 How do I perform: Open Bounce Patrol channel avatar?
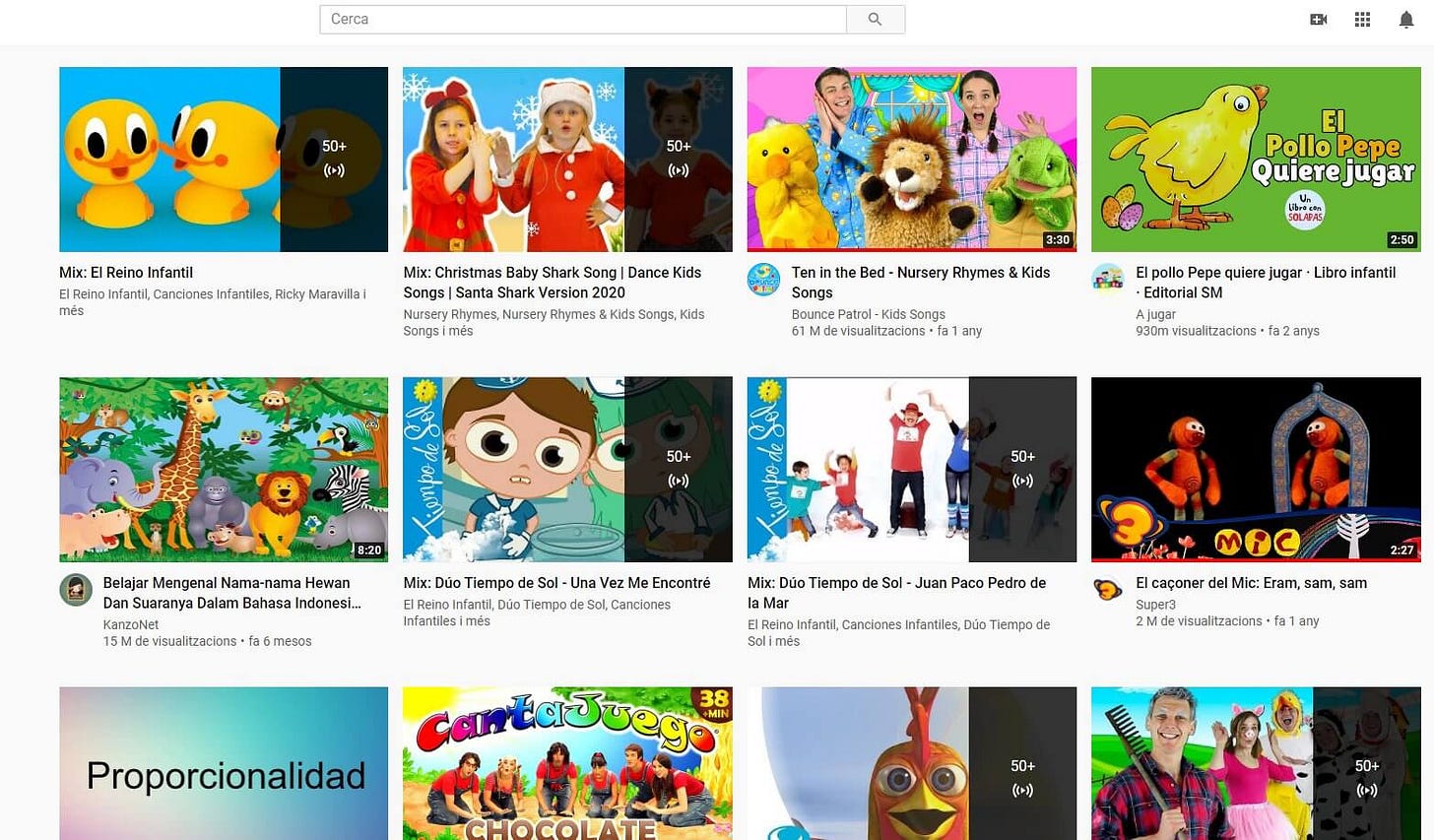[x=764, y=280]
